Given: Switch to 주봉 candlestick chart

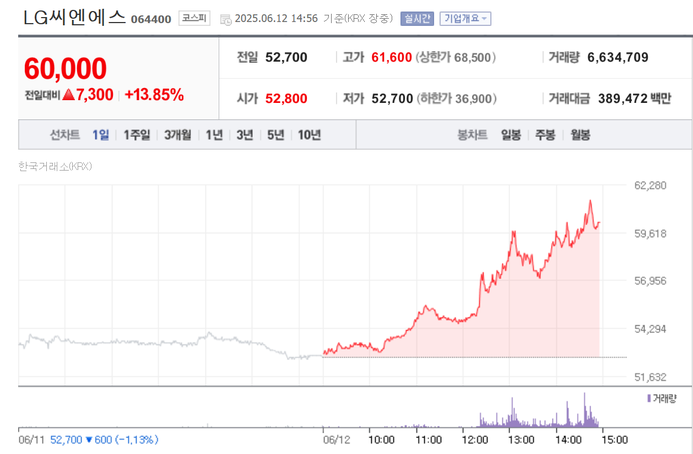Looking at the screenshot, I should [x=545, y=134].
